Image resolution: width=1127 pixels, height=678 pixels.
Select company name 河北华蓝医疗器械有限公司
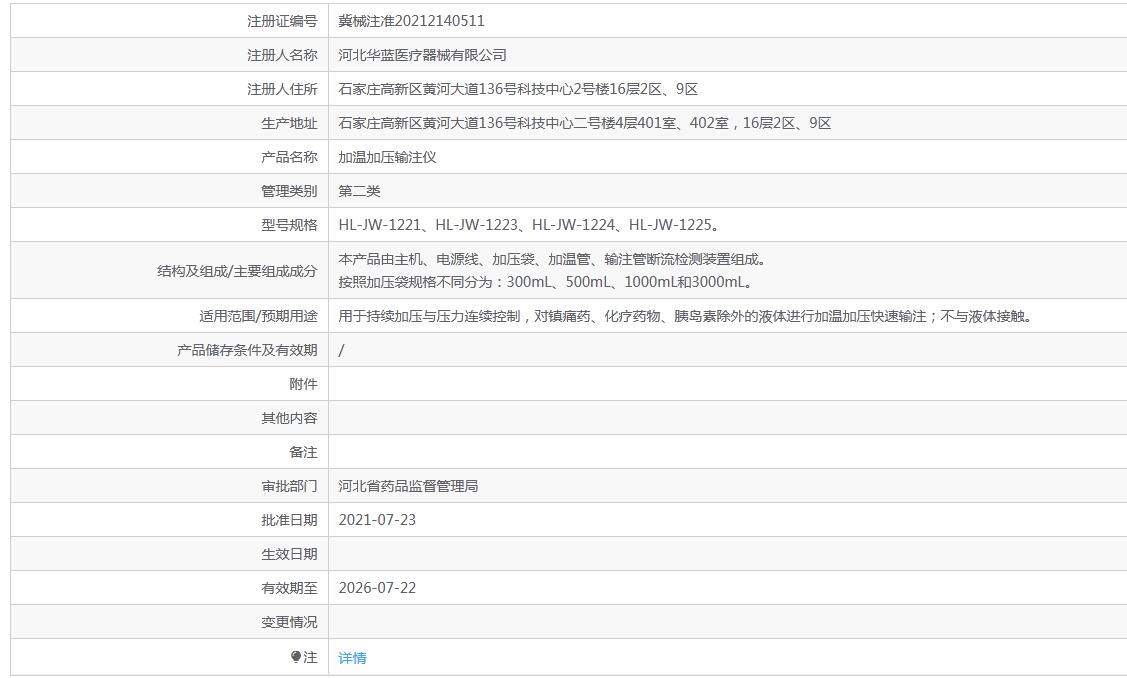coord(423,55)
